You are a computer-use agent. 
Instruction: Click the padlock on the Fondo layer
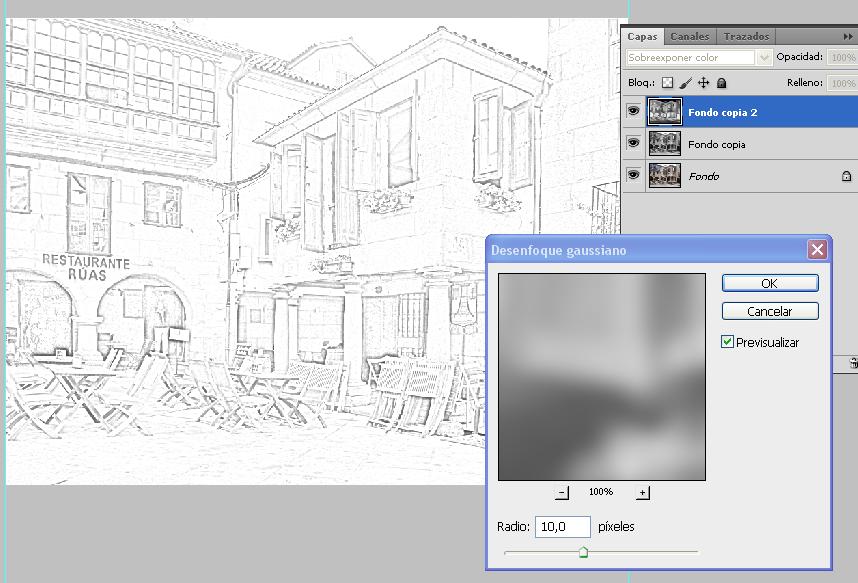[846, 177]
